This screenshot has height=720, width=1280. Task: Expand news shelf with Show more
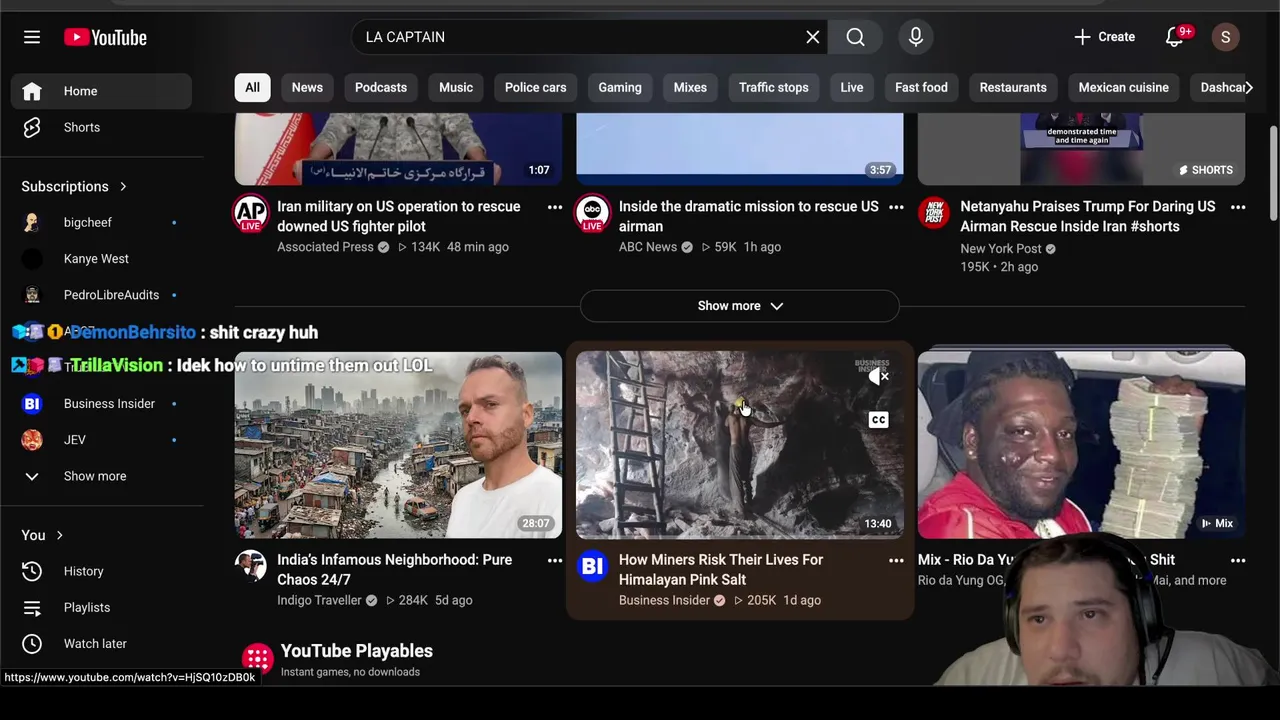(x=740, y=306)
